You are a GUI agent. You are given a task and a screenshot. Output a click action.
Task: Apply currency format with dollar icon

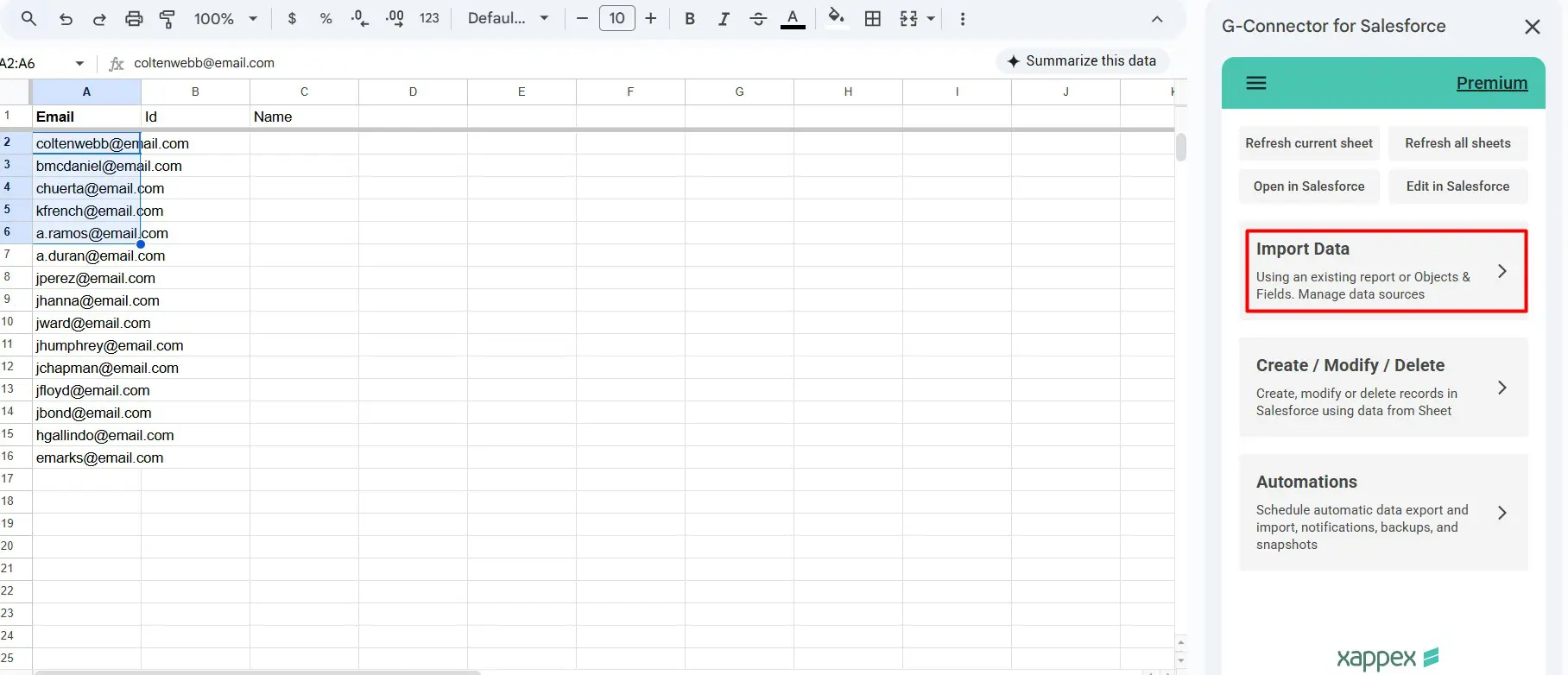(292, 18)
